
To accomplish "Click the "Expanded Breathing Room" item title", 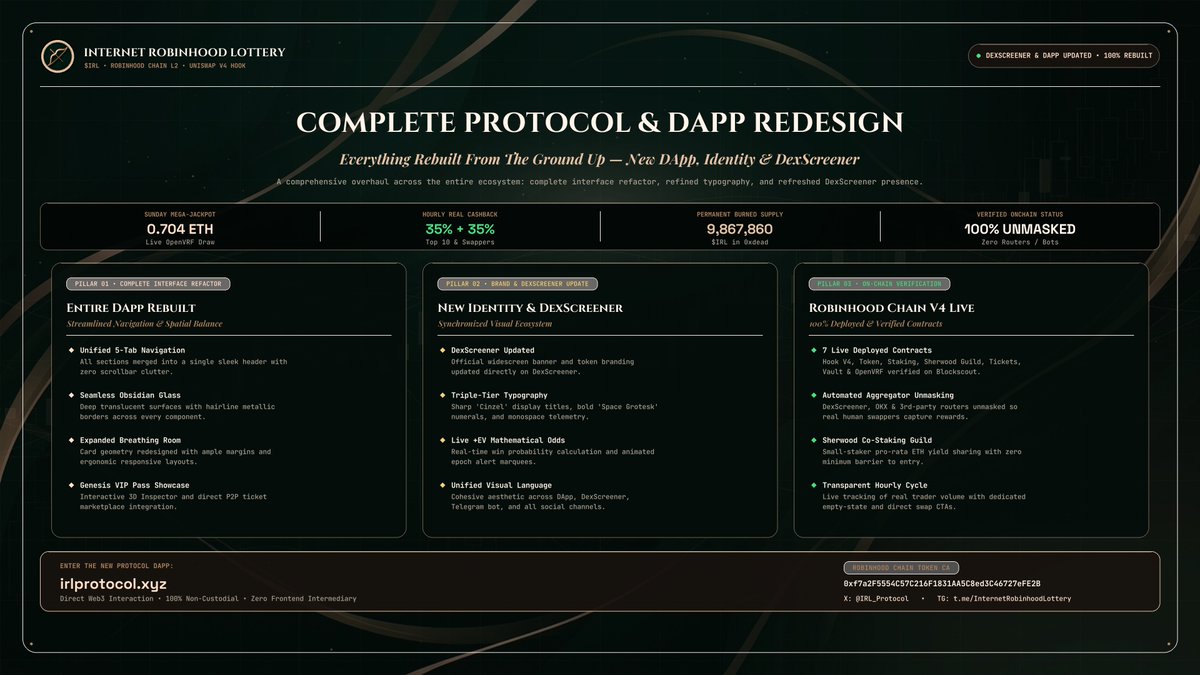I will pos(130,440).
